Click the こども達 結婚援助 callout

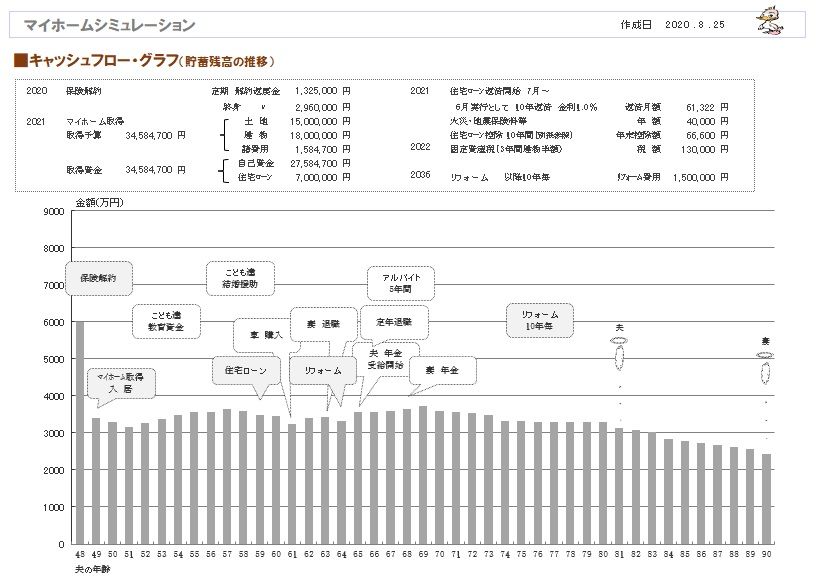[x=239, y=278]
